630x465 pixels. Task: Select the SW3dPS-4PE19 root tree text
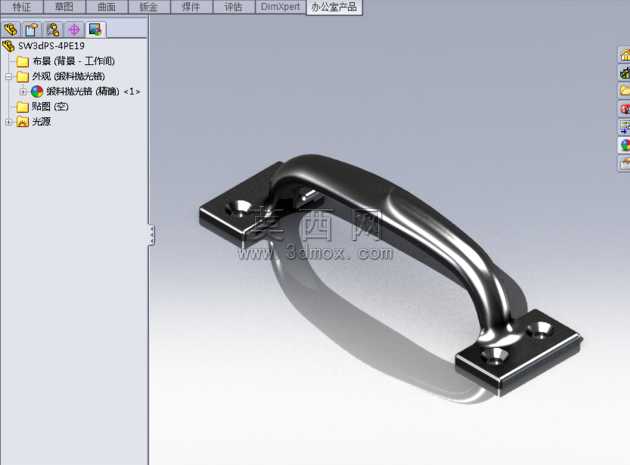[51, 46]
